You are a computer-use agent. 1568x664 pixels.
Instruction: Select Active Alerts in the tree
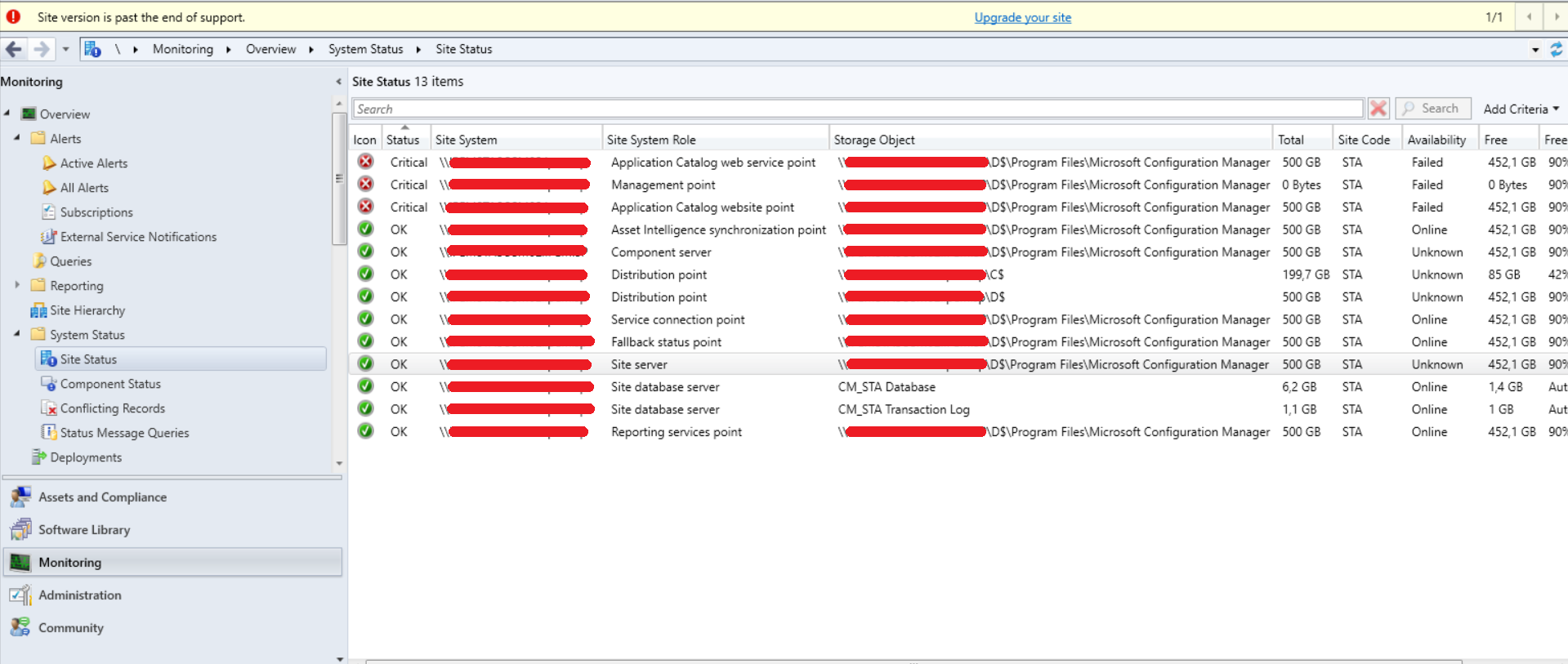click(93, 163)
